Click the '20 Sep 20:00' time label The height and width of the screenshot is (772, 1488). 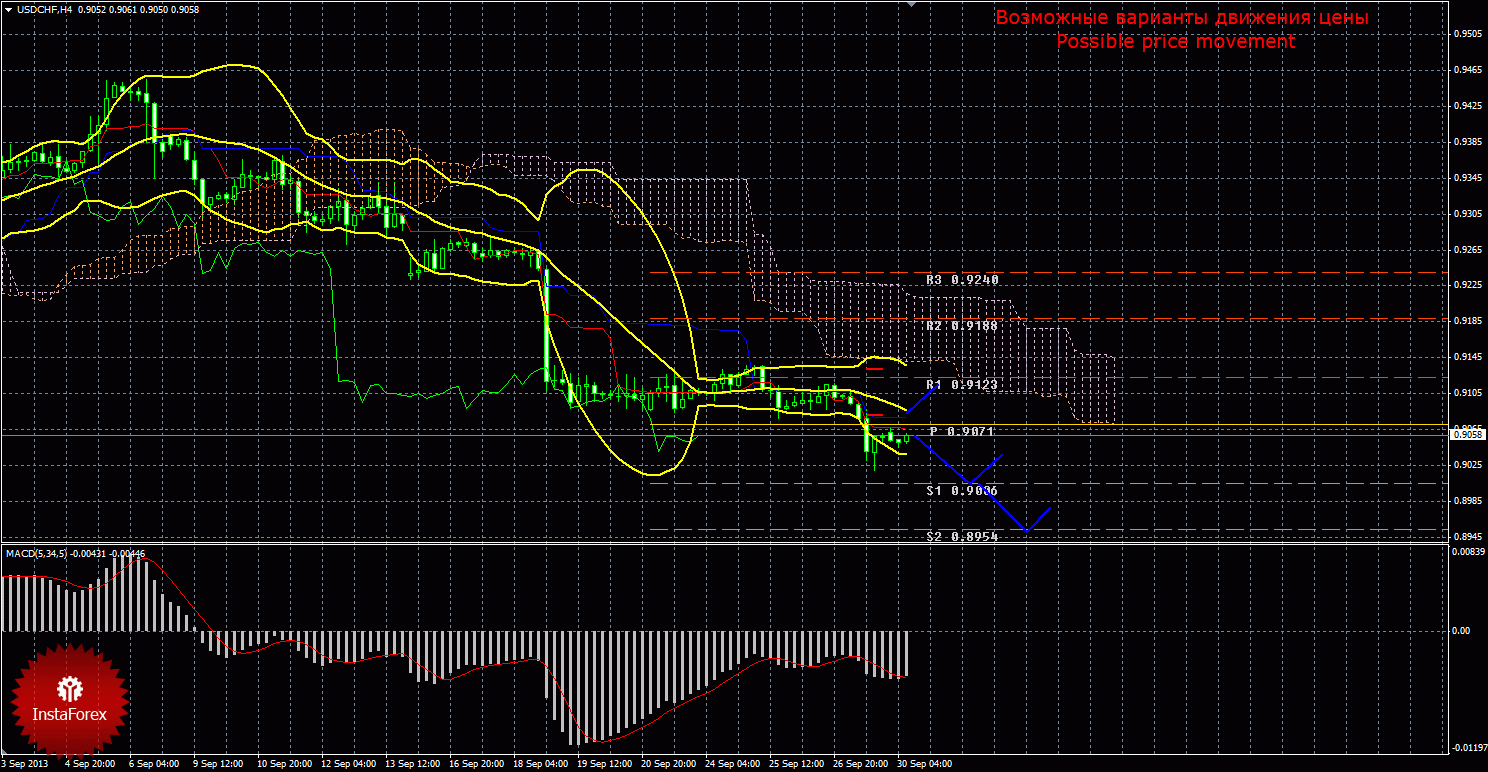[x=668, y=764]
